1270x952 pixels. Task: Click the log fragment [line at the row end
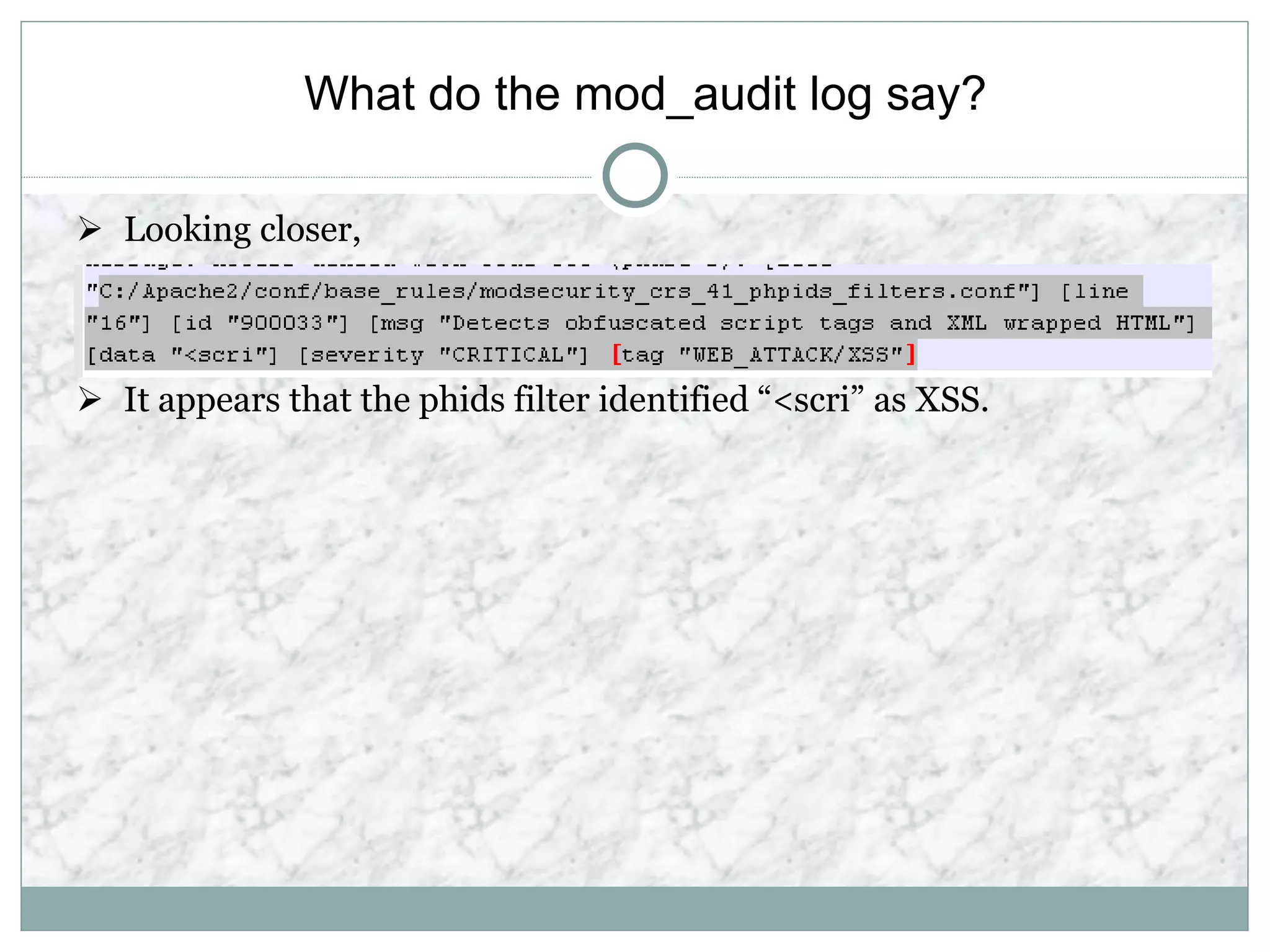(1095, 291)
